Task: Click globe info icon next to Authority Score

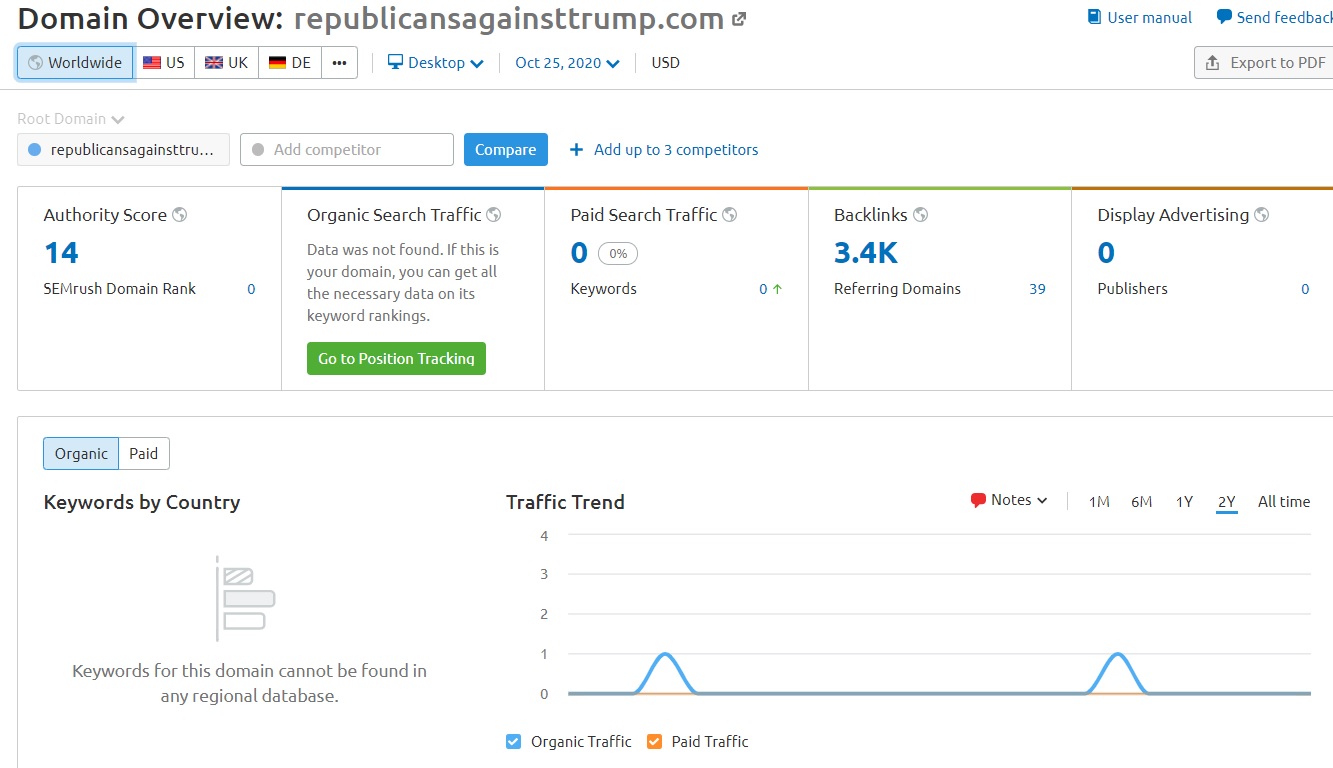Action: tap(180, 215)
